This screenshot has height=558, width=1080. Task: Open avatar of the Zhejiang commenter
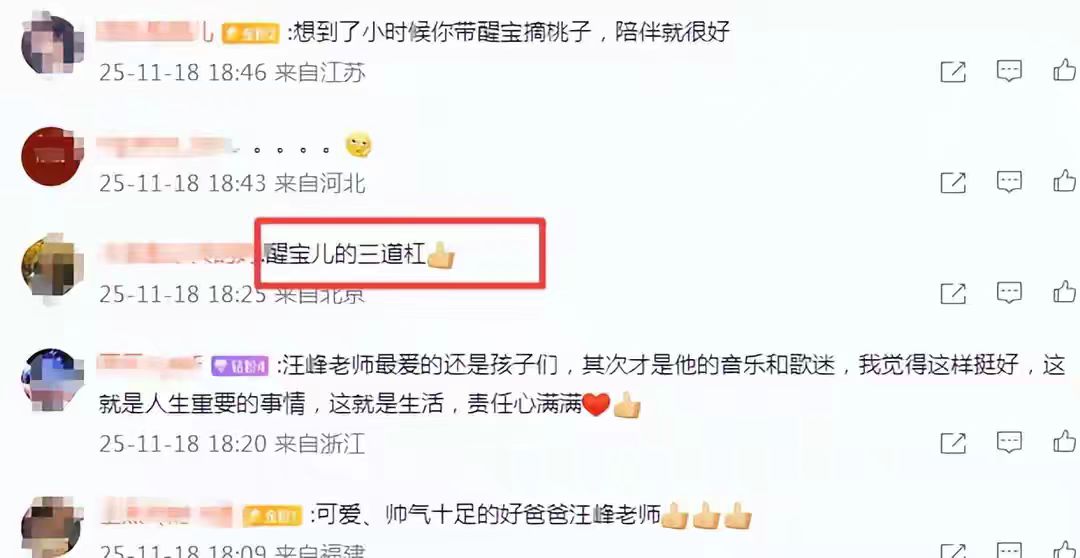click(52, 379)
